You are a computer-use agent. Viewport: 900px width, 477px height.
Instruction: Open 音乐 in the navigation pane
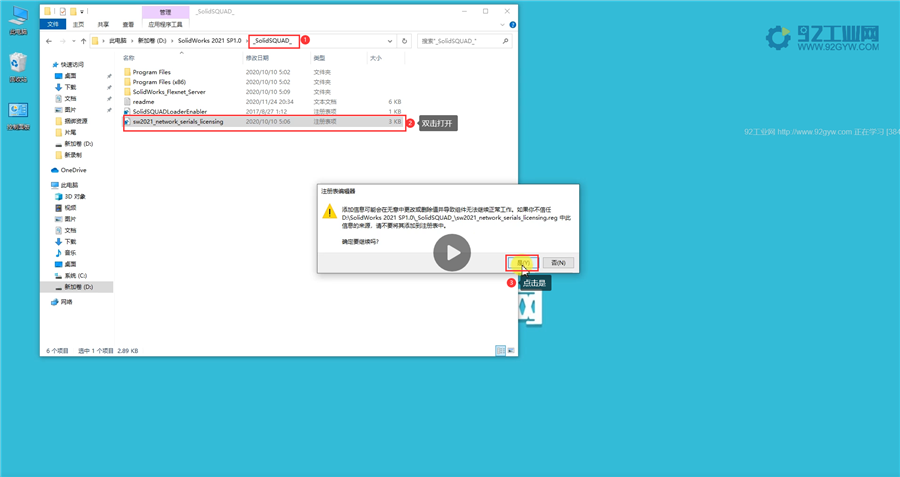point(70,253)
